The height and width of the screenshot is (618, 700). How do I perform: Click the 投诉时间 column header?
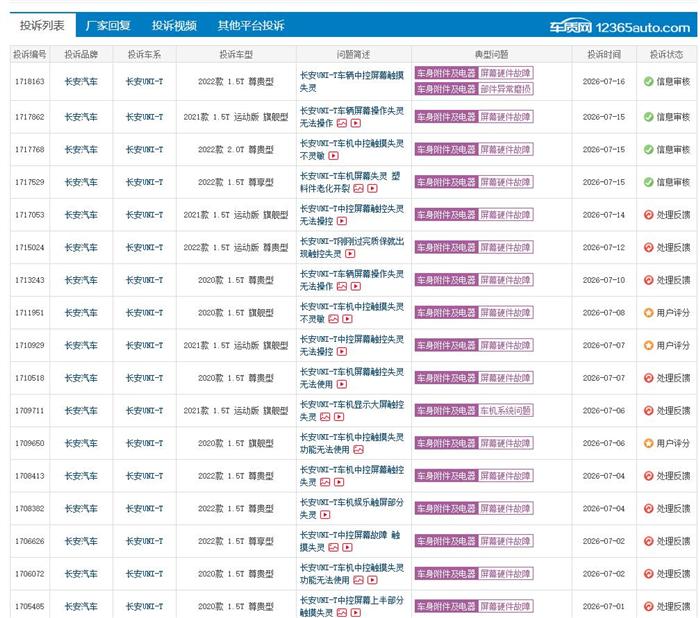(604, 54)
